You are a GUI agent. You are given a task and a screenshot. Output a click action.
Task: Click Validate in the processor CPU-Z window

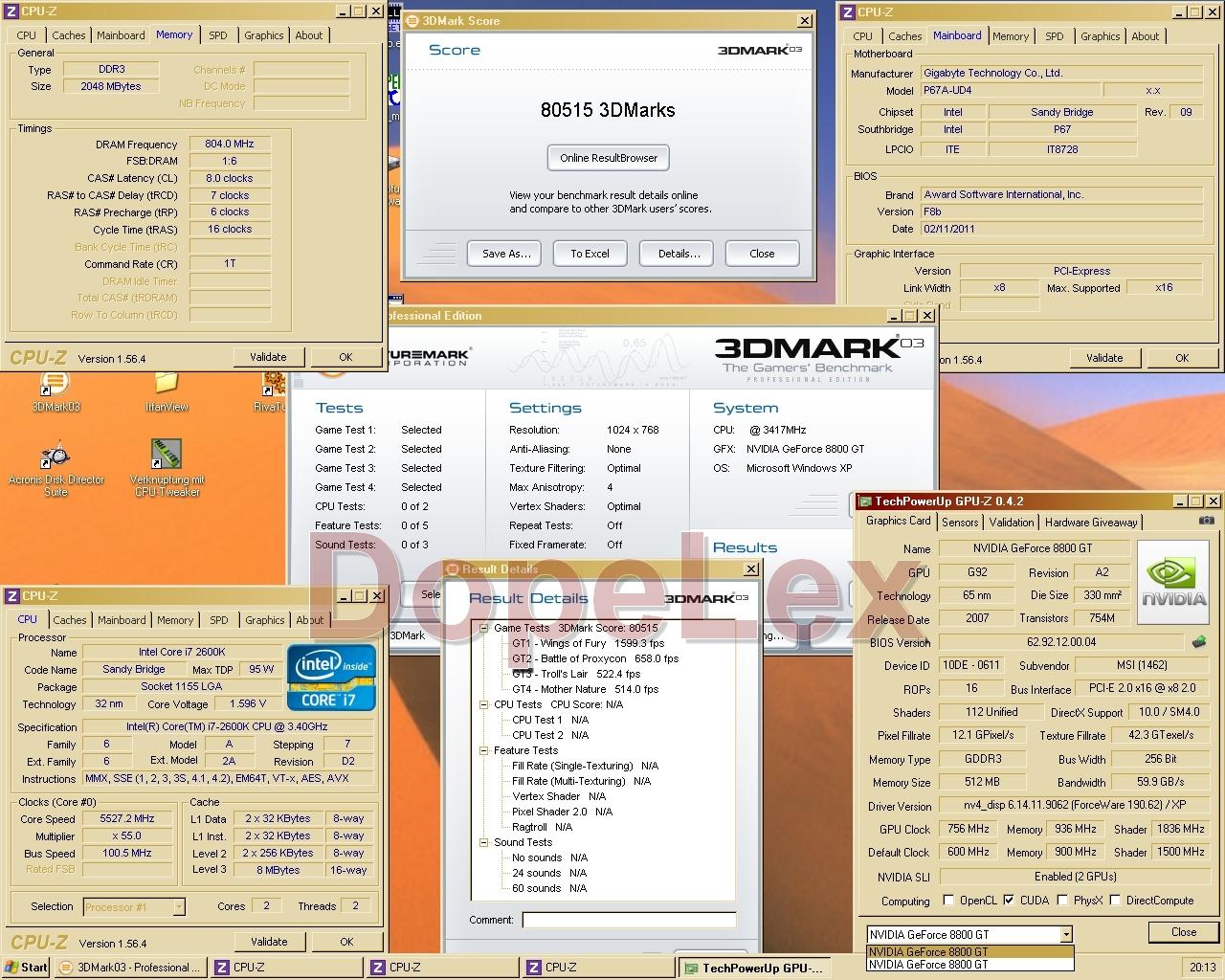tap(269, 942)
